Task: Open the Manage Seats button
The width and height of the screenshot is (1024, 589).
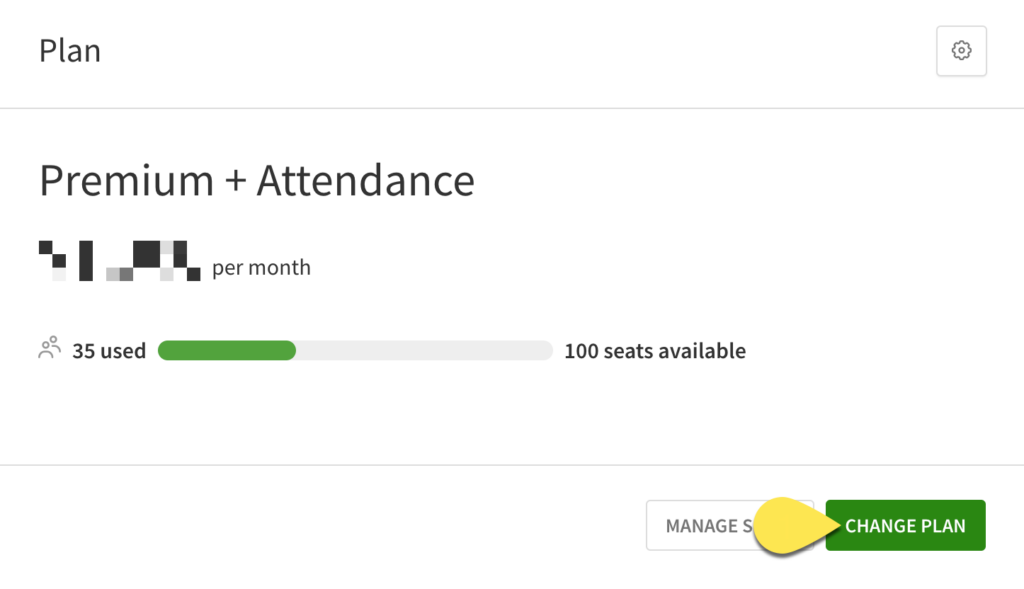Action: point(703,526)
